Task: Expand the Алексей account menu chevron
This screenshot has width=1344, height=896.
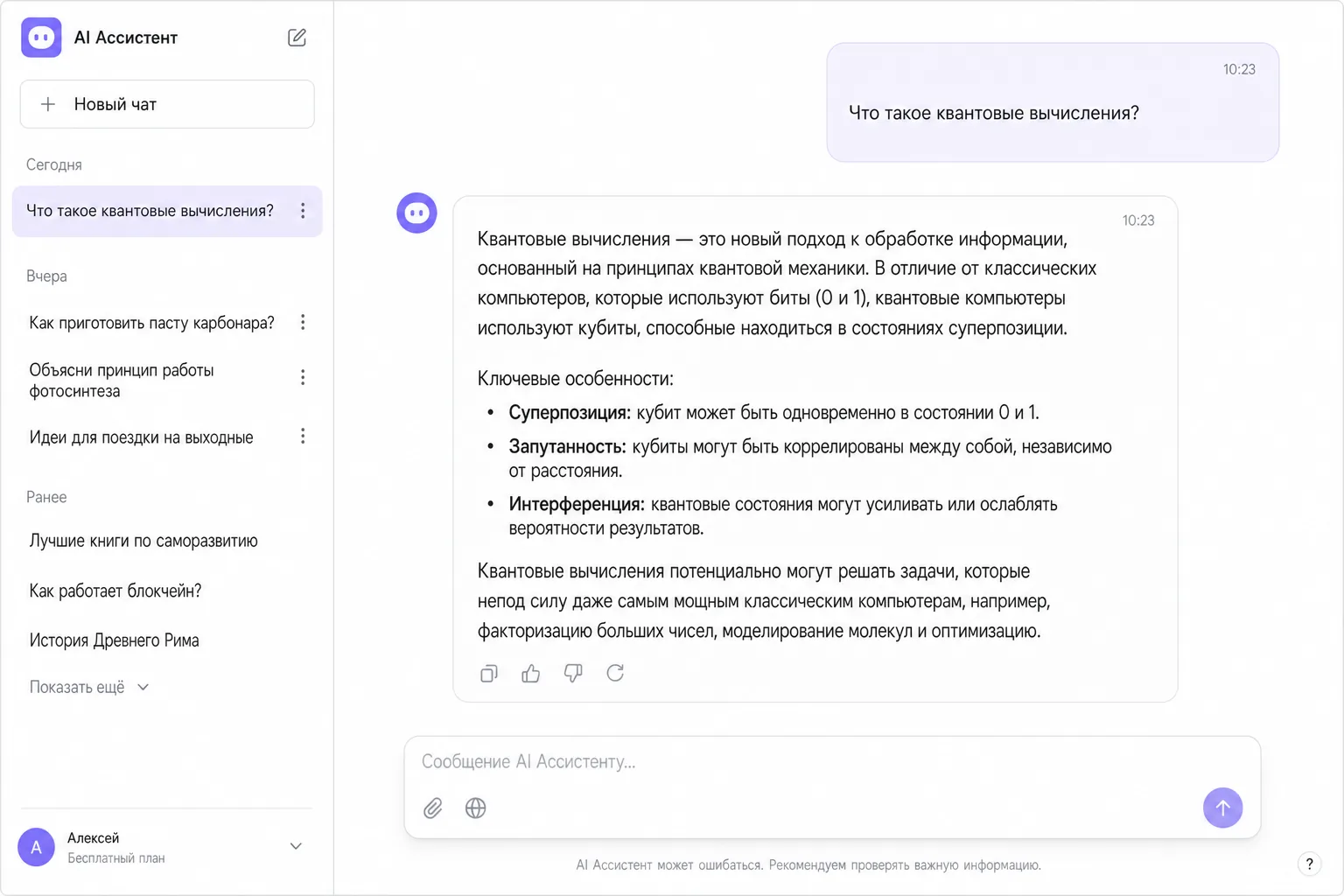Action: pos(296,846)
